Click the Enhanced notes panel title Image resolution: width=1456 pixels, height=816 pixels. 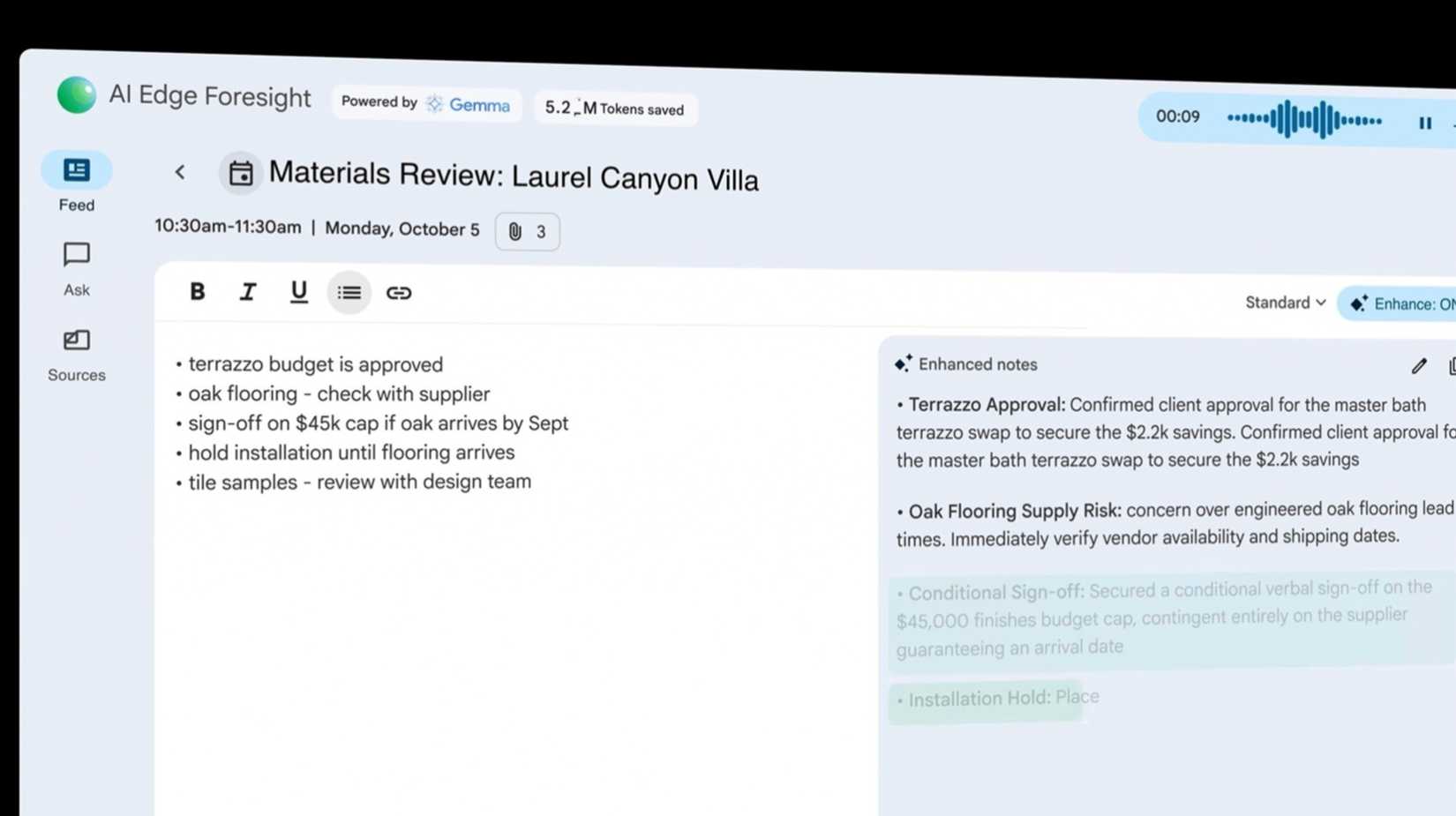coord(978,364)
